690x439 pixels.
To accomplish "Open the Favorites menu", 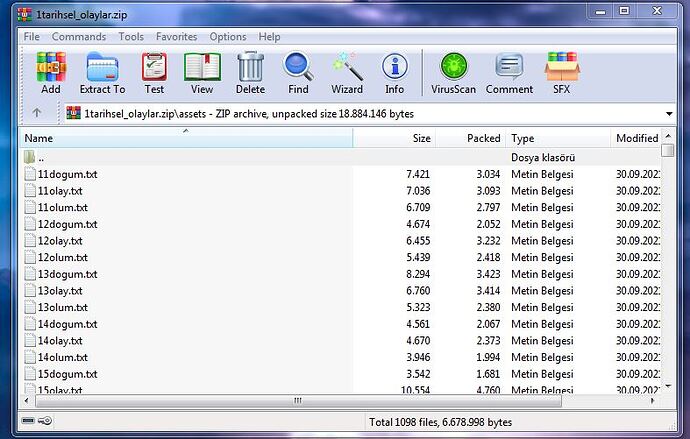I will [x=176, y=37].
